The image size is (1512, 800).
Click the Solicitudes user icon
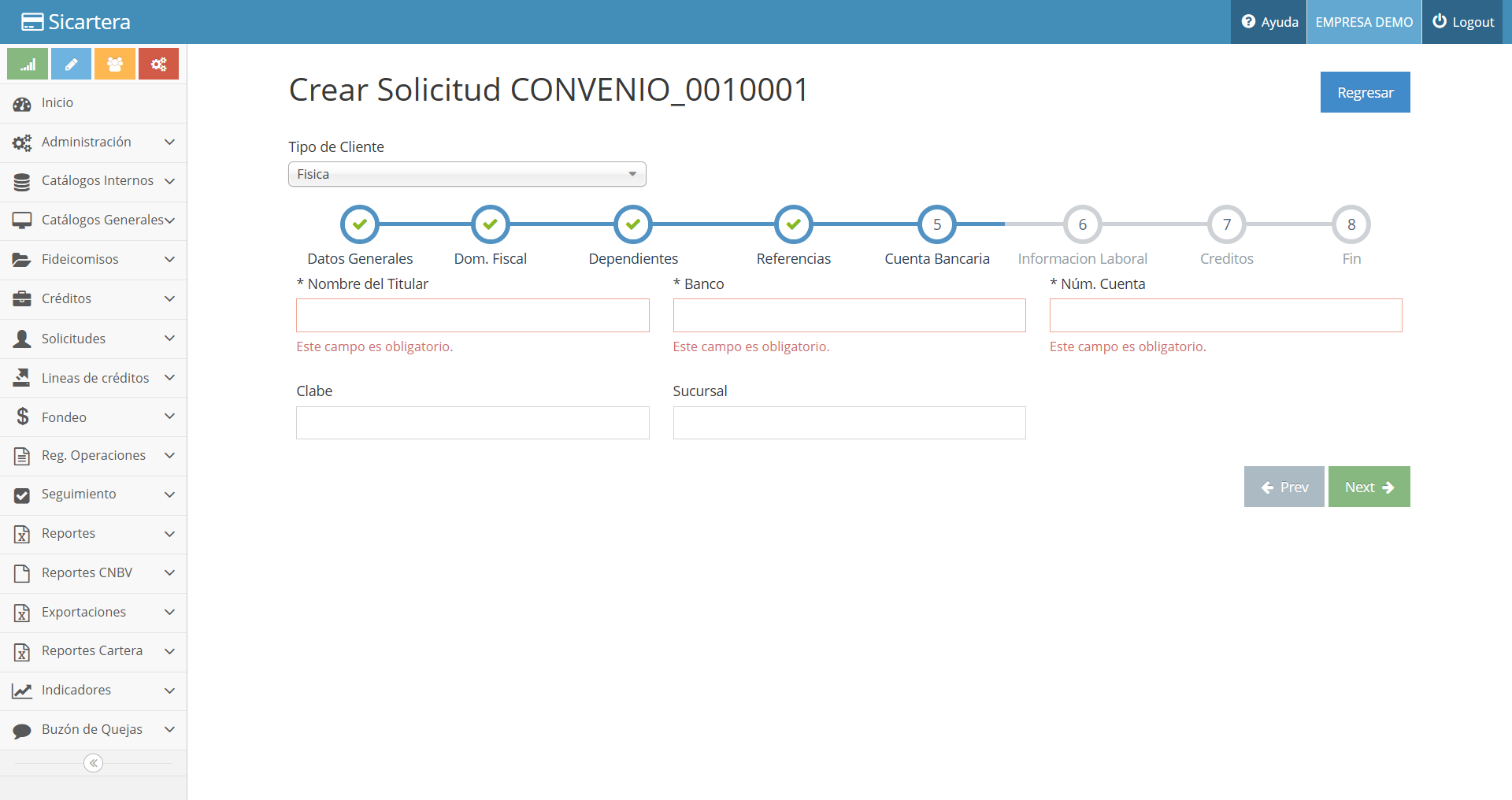point(22,339)
